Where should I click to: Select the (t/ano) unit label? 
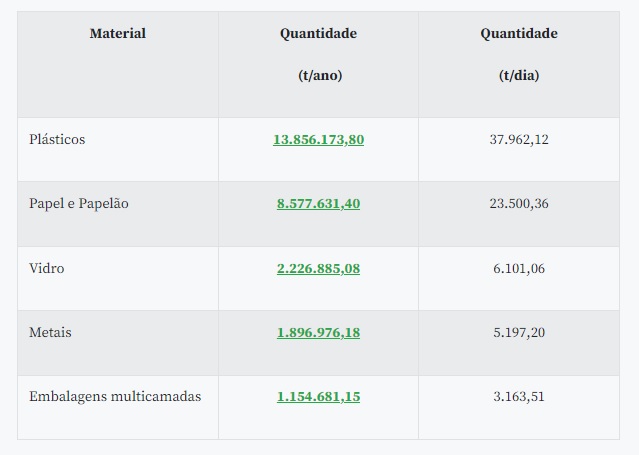pyautogui.click(x=320, y=75)
